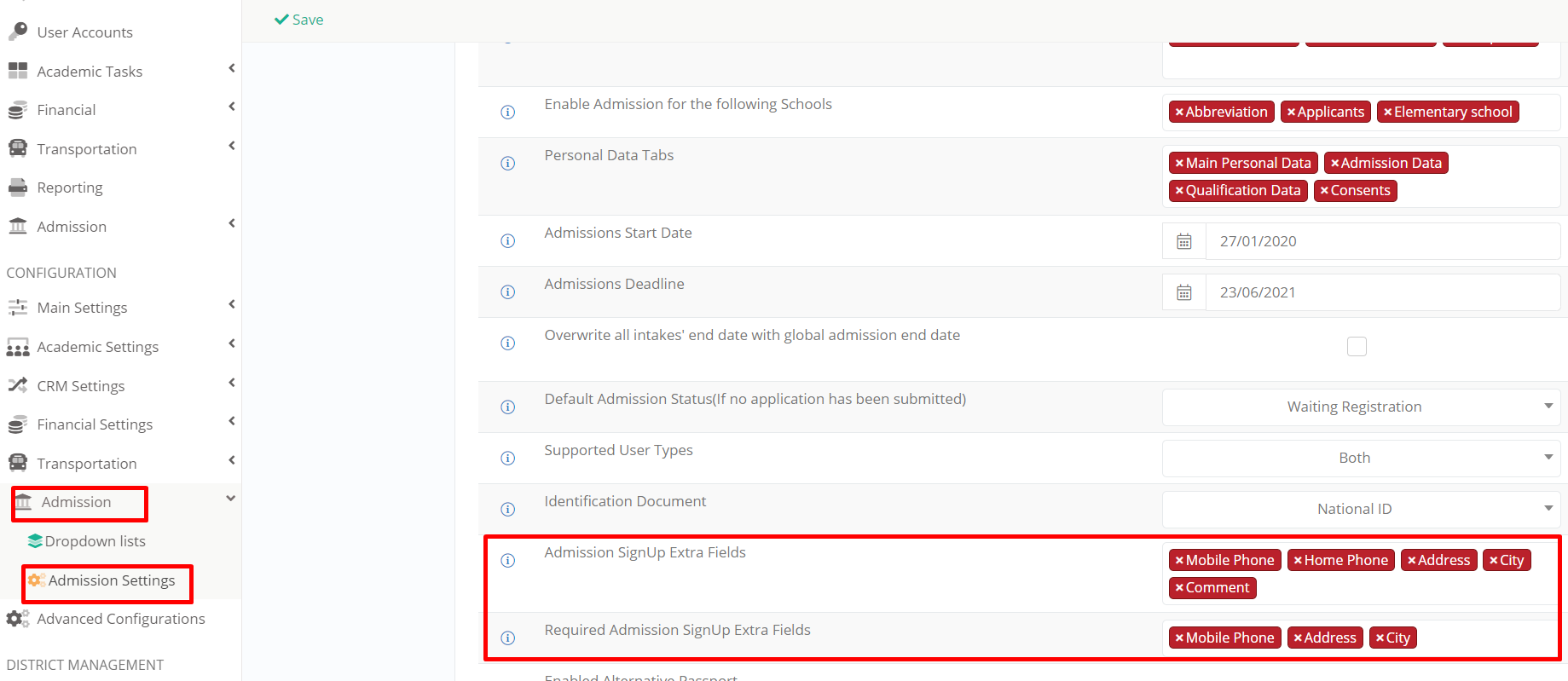The height and width of the screenshot is (681, 1568).
Task: Open Advanced Configurations menu item
Action: [x=120, y=619]
